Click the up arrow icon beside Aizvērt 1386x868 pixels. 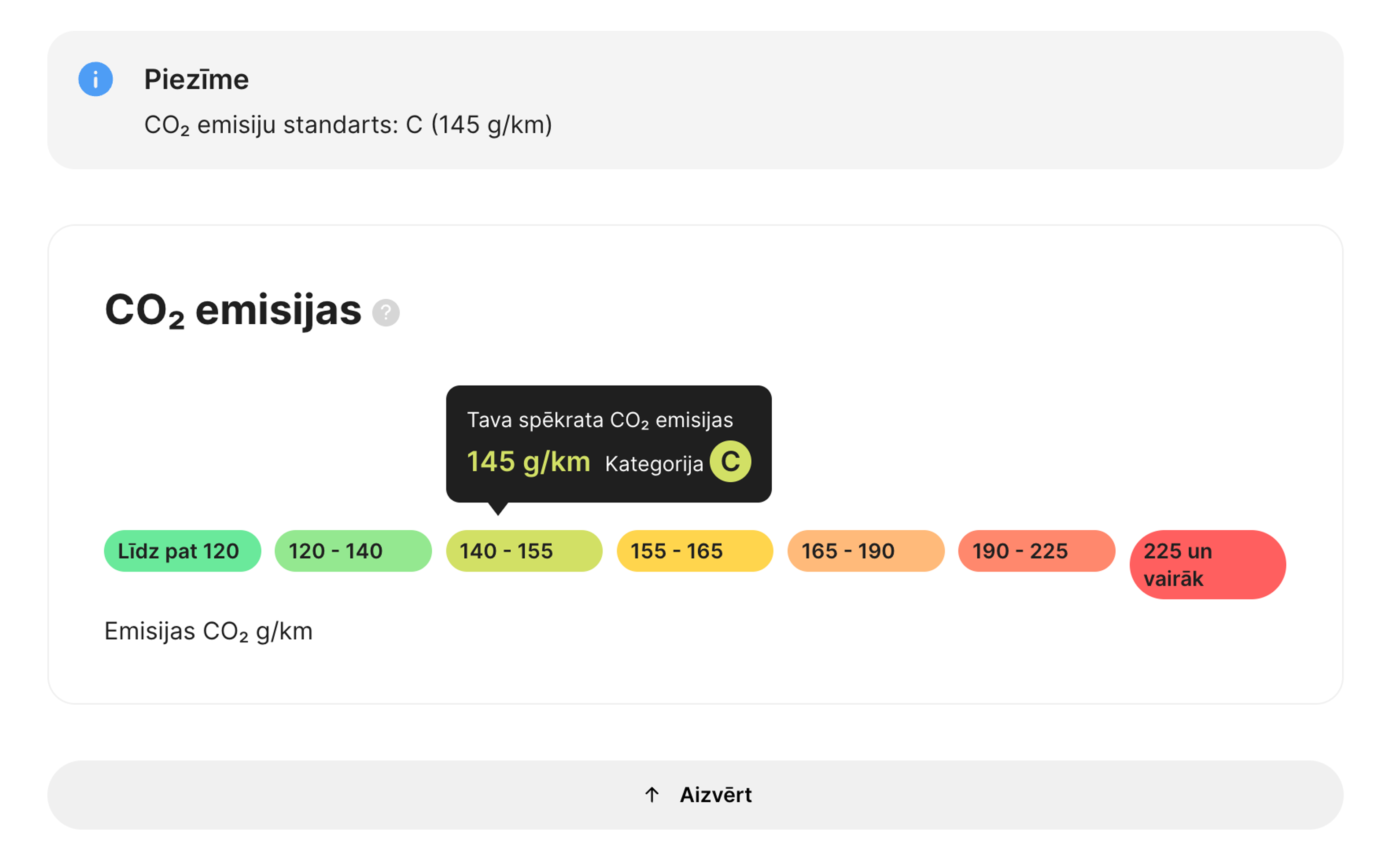coord(651,794)
